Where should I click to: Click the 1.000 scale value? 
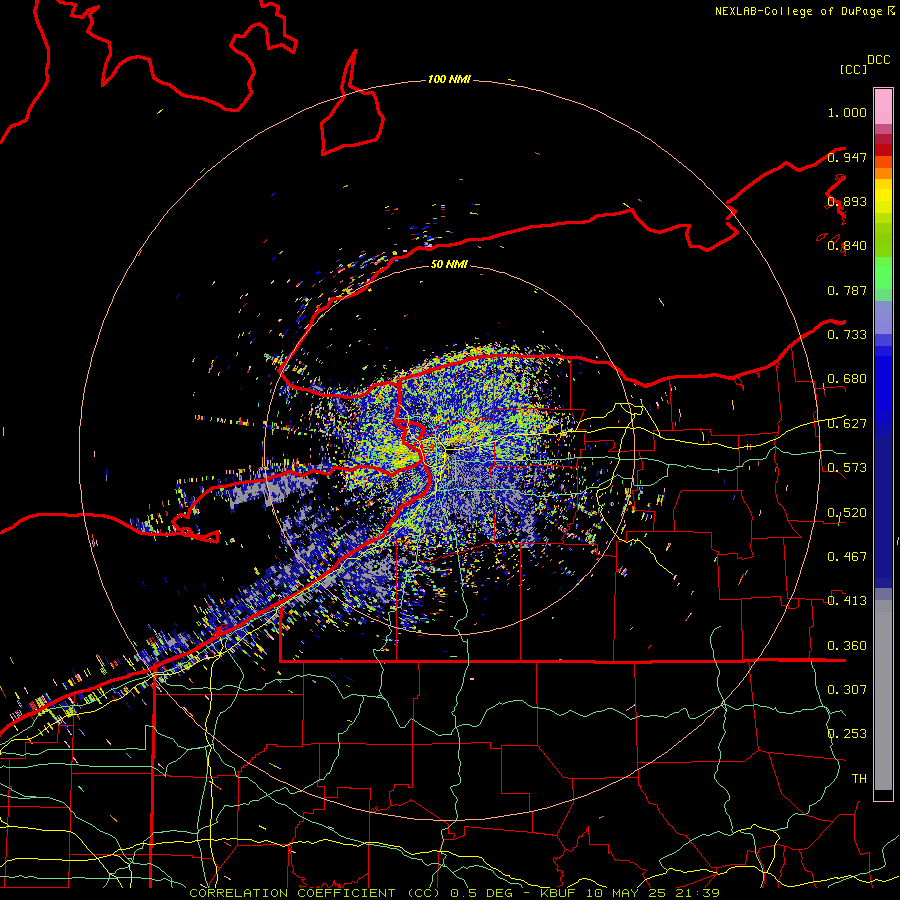point(847,112)
